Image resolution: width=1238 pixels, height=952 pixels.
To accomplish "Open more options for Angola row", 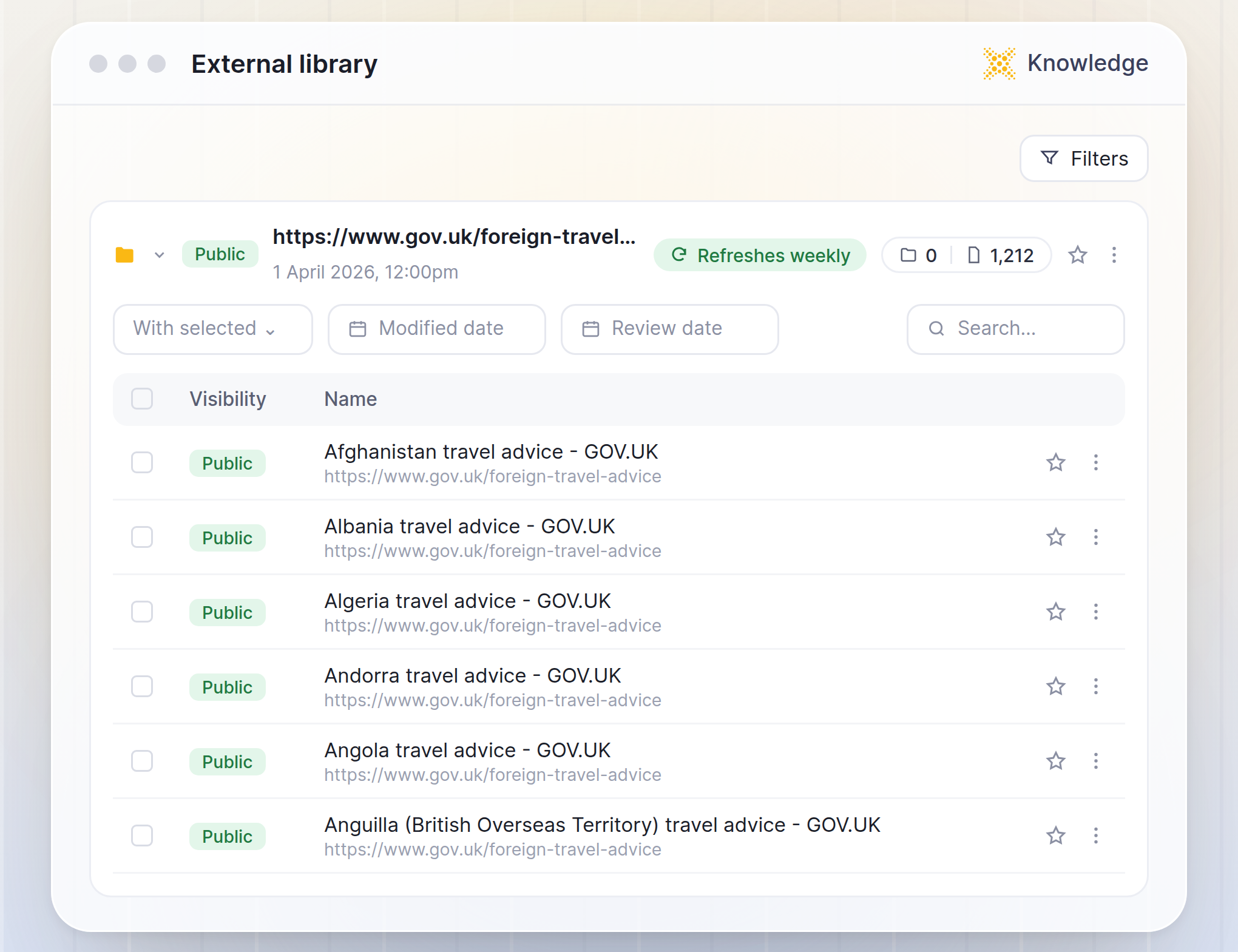I will (1096, 761).
